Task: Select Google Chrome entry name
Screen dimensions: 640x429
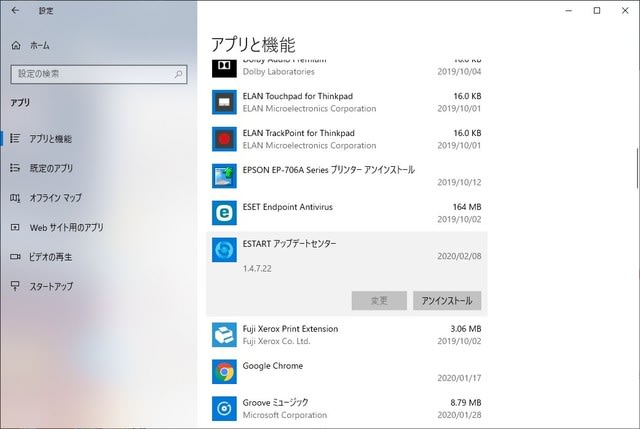Action: [x=273, y=366]
